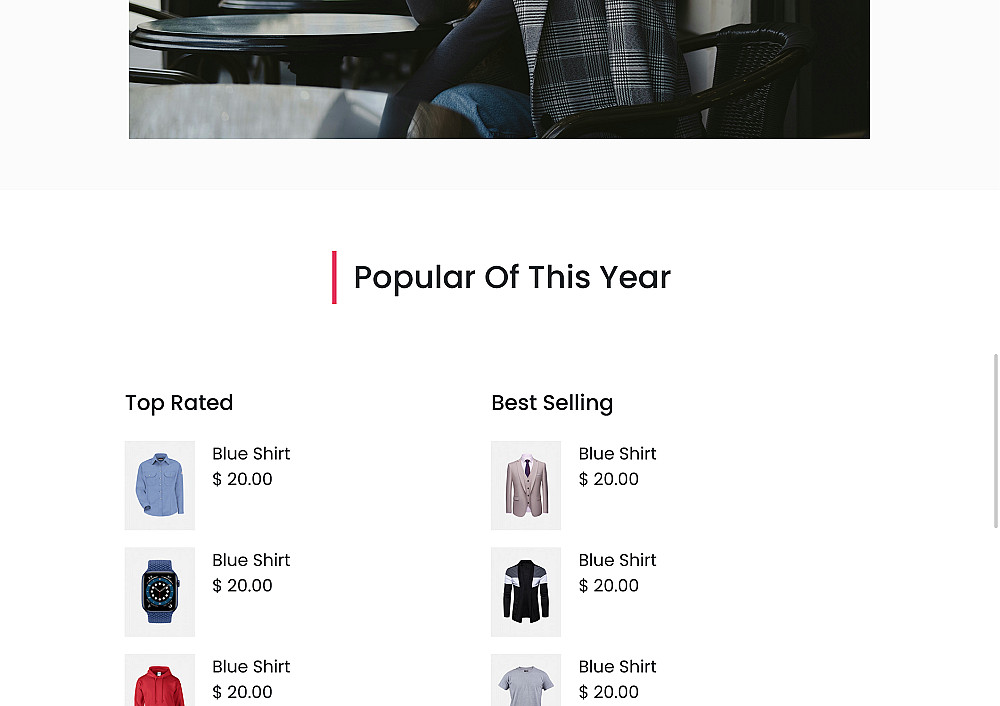Open the pink suit jacket thumbnail
This screenshot has width=1000, height=706.
coord(526,485)
